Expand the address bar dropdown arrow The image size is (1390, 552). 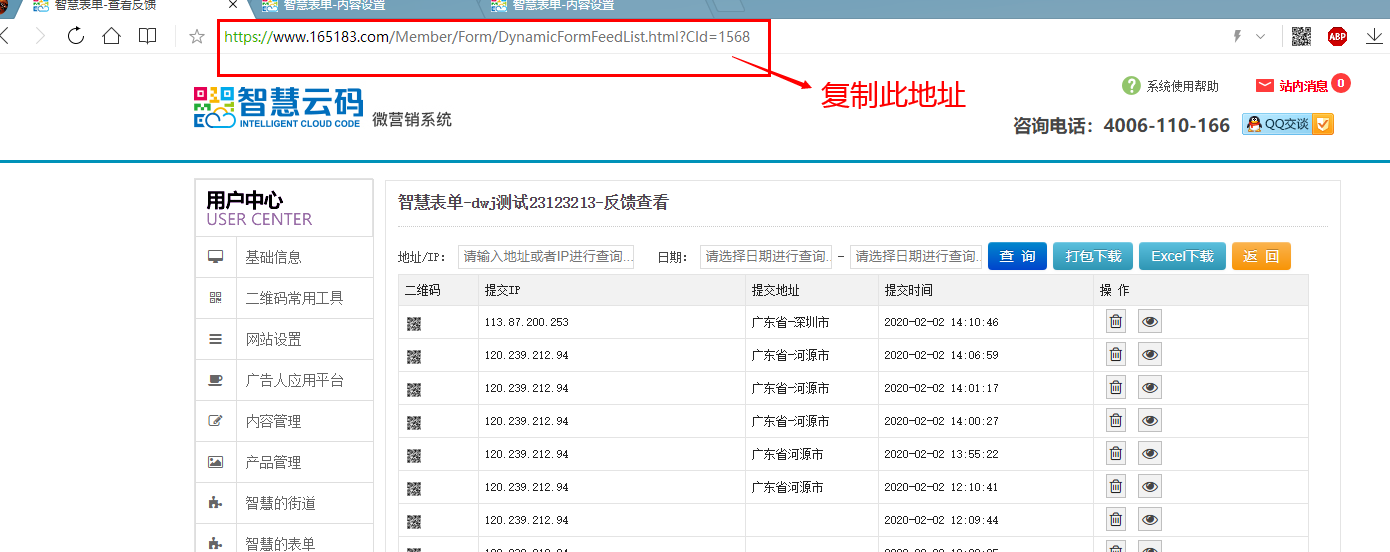[1260, 37]
